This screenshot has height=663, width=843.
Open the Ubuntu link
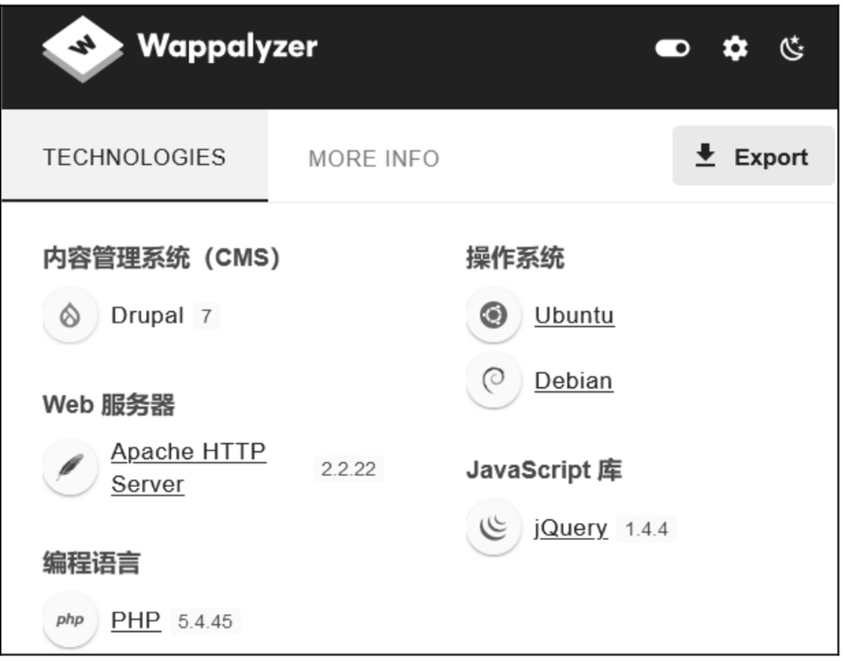tap(574, 315)
